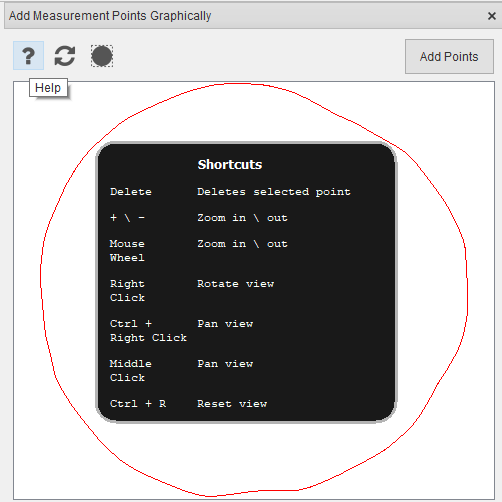Select the dotted circle point-selection tool

click(x=102, y=56)
